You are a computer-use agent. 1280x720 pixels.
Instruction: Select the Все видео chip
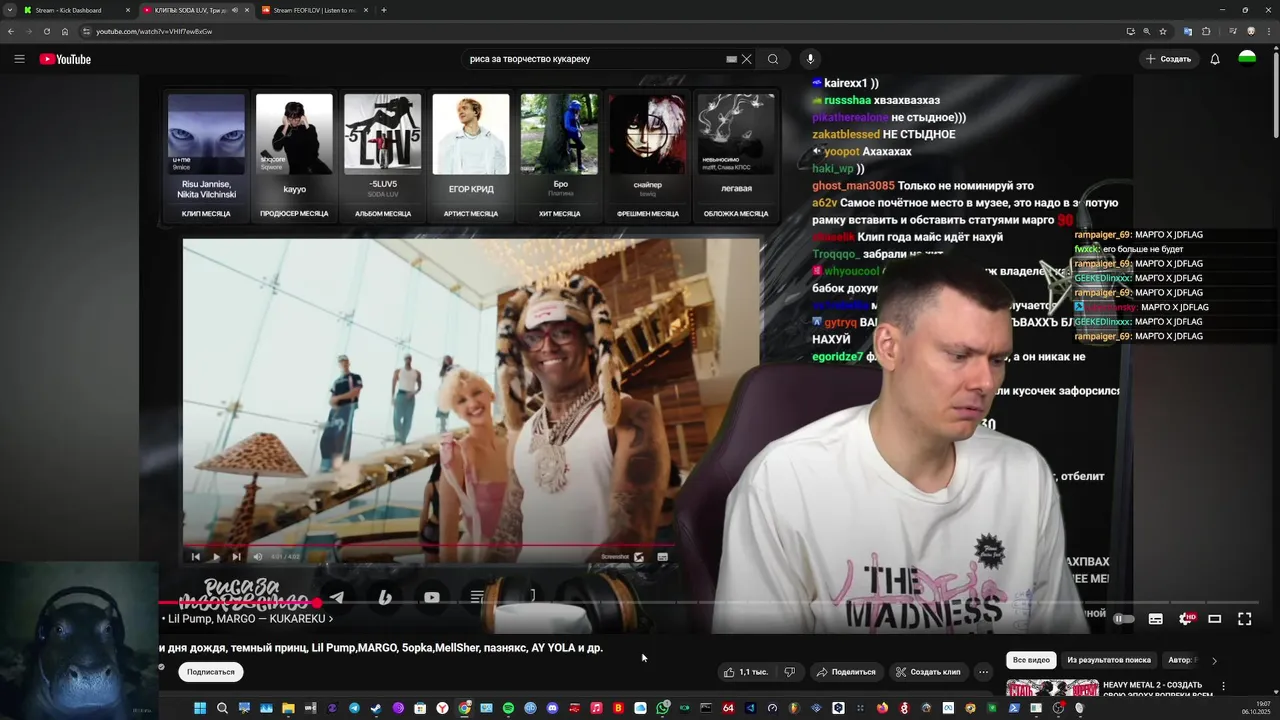1031,660
